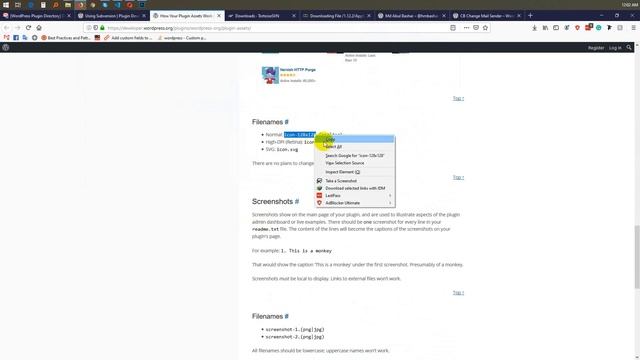Save page to Pocket

[476, 28]
